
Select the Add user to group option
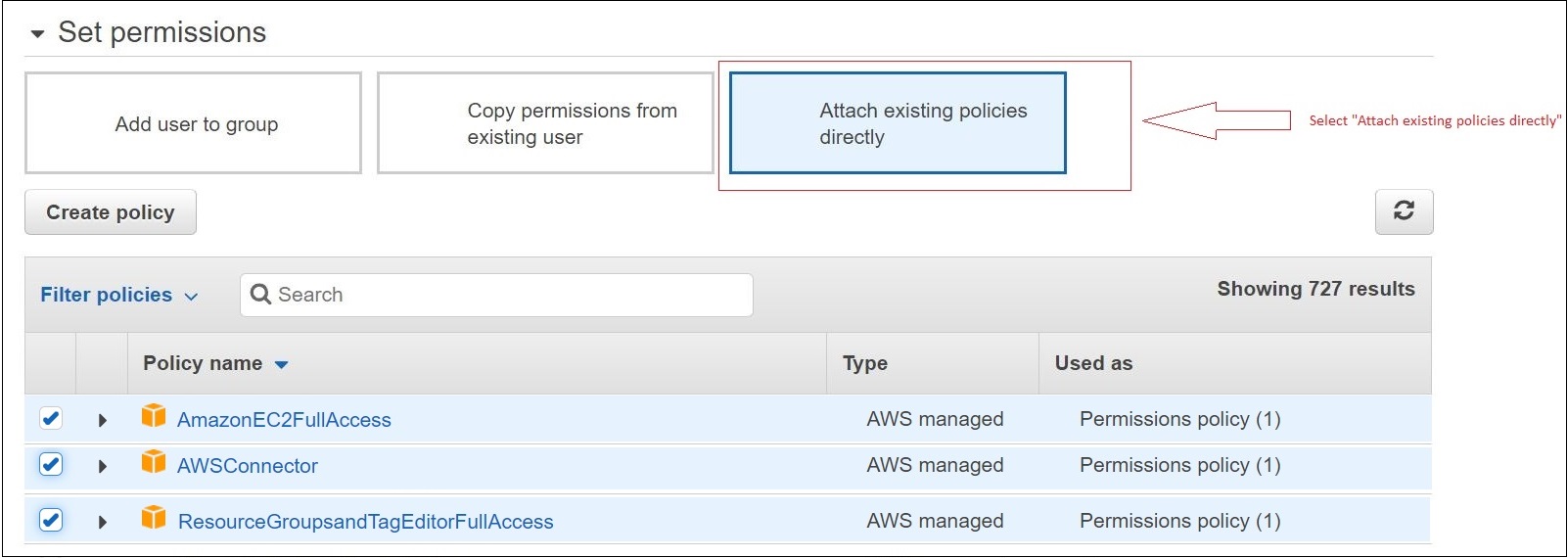(194, 123)
